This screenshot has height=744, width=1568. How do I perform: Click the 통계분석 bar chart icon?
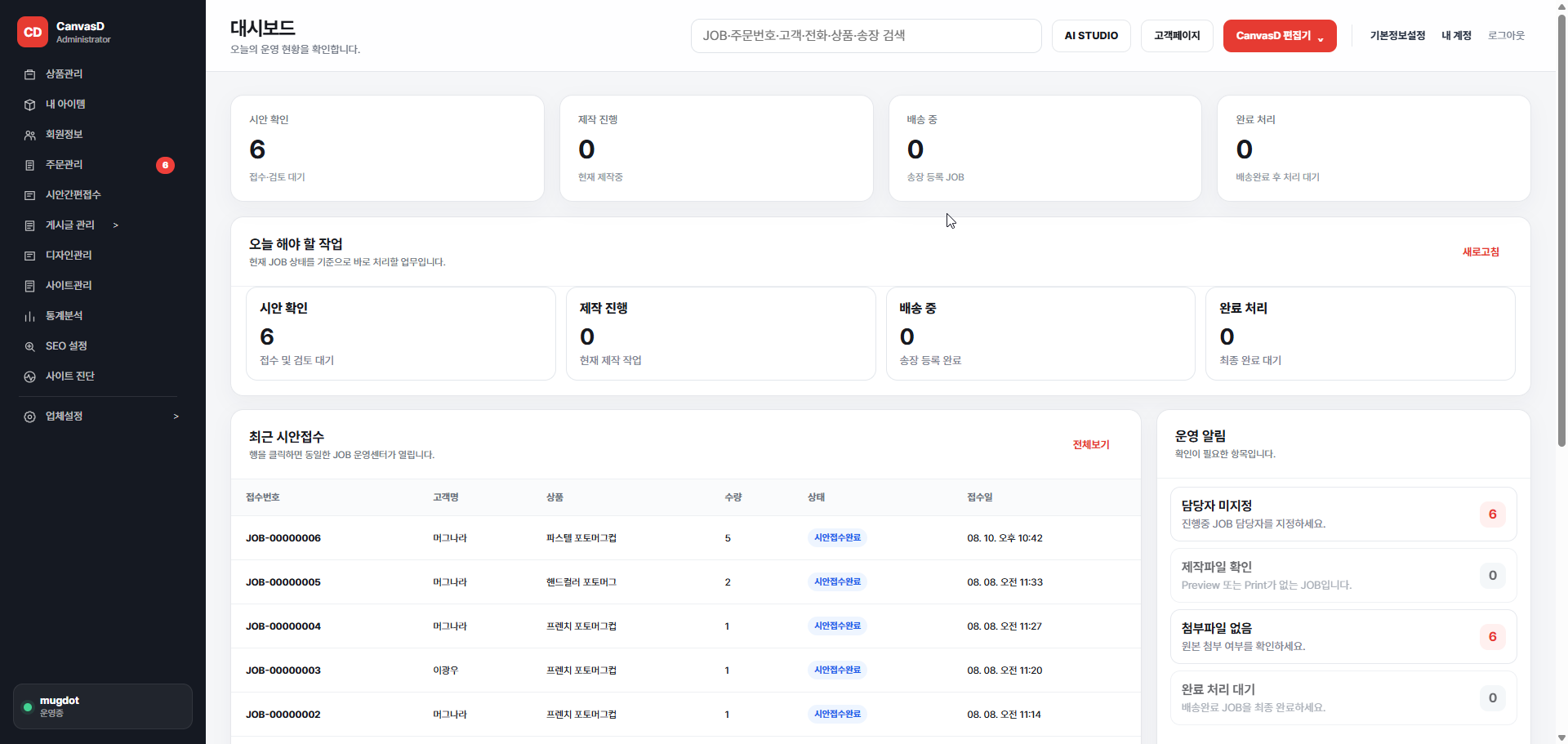pos(30,316)
